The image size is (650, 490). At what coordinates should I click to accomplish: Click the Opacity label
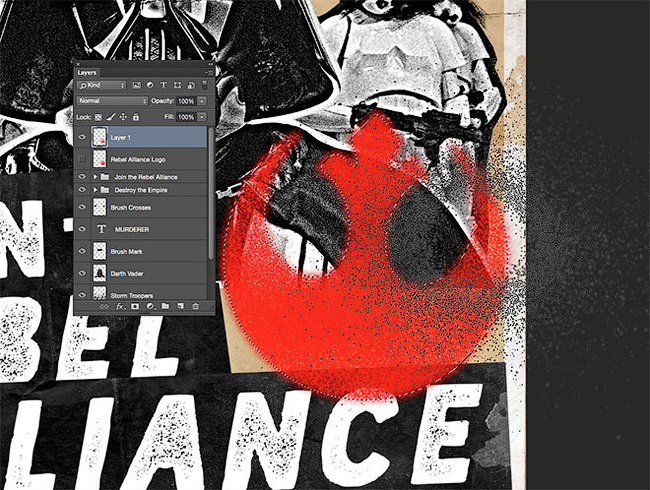[x=162, y=101]
